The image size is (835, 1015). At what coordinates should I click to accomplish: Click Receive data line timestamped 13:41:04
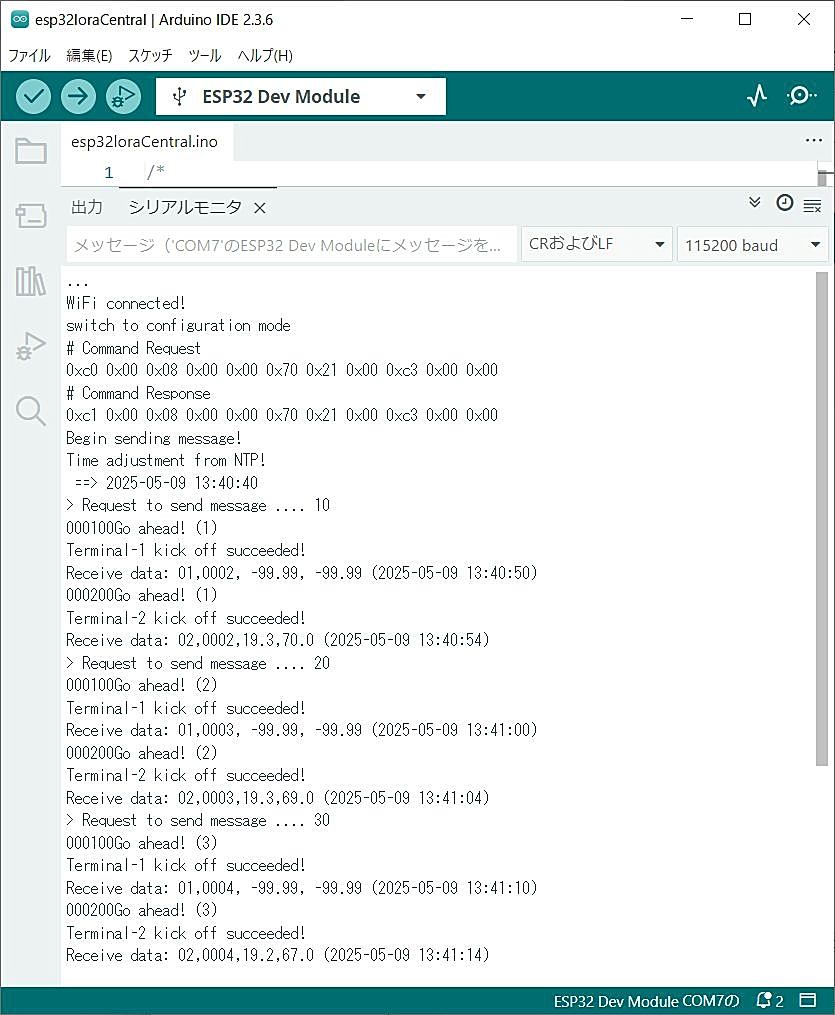pyautogui.click(x=278, y=798)
